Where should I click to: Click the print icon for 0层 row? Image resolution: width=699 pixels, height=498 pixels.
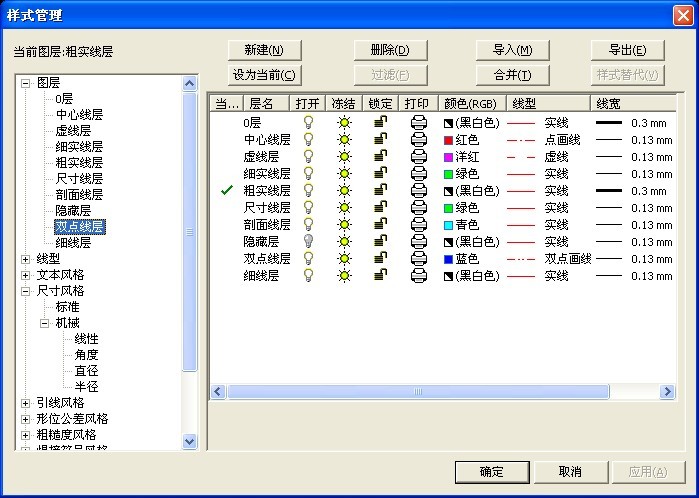[419, 123]
